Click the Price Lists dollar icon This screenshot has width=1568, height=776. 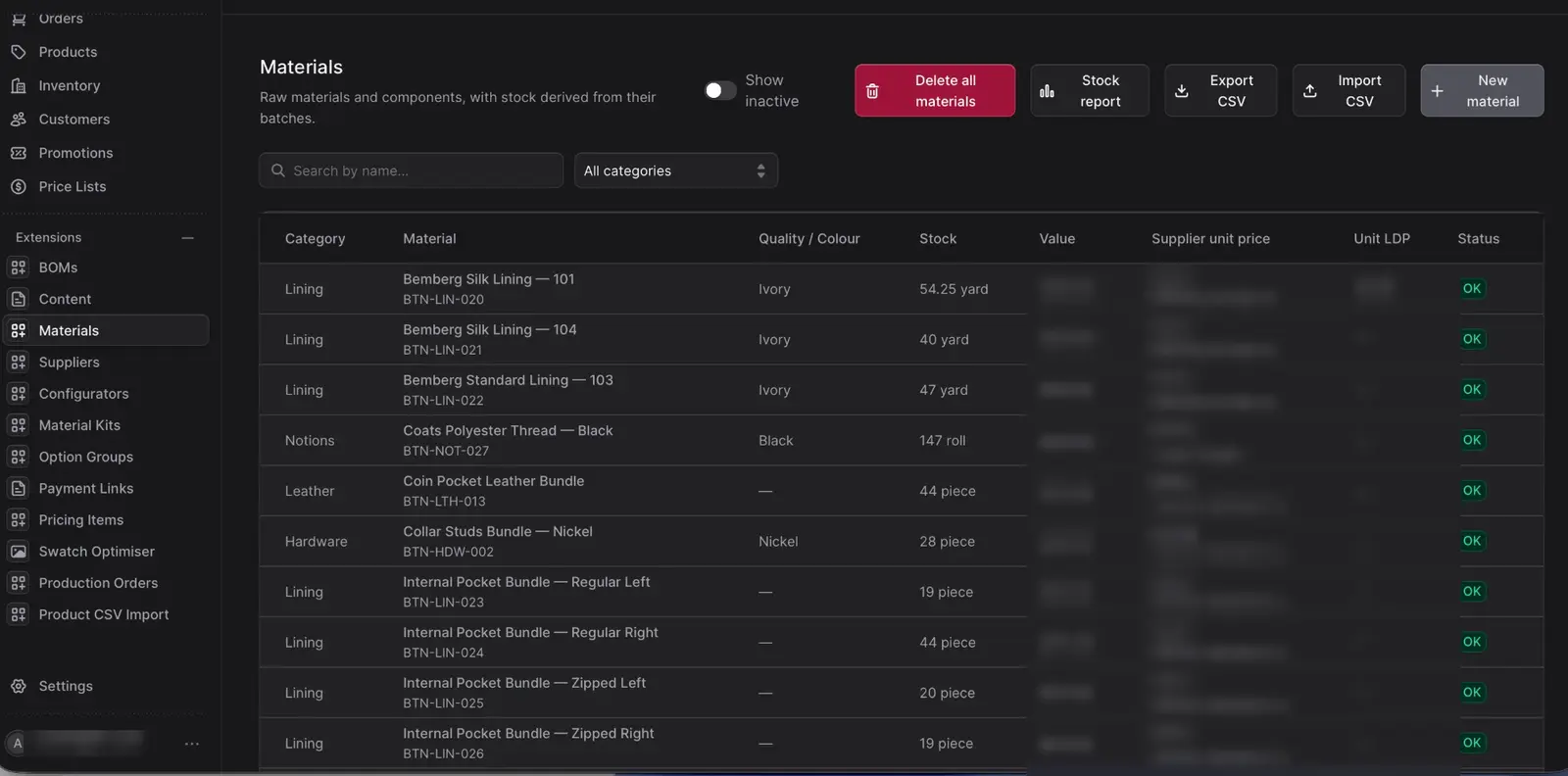19,186
